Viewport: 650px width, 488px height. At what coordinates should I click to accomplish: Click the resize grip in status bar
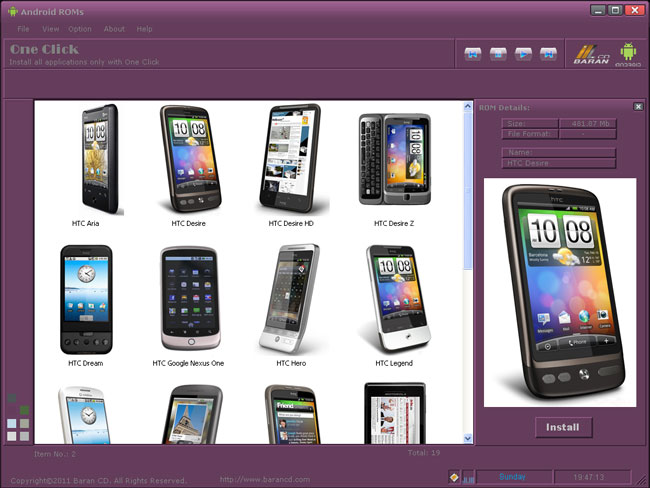point(641,480)
